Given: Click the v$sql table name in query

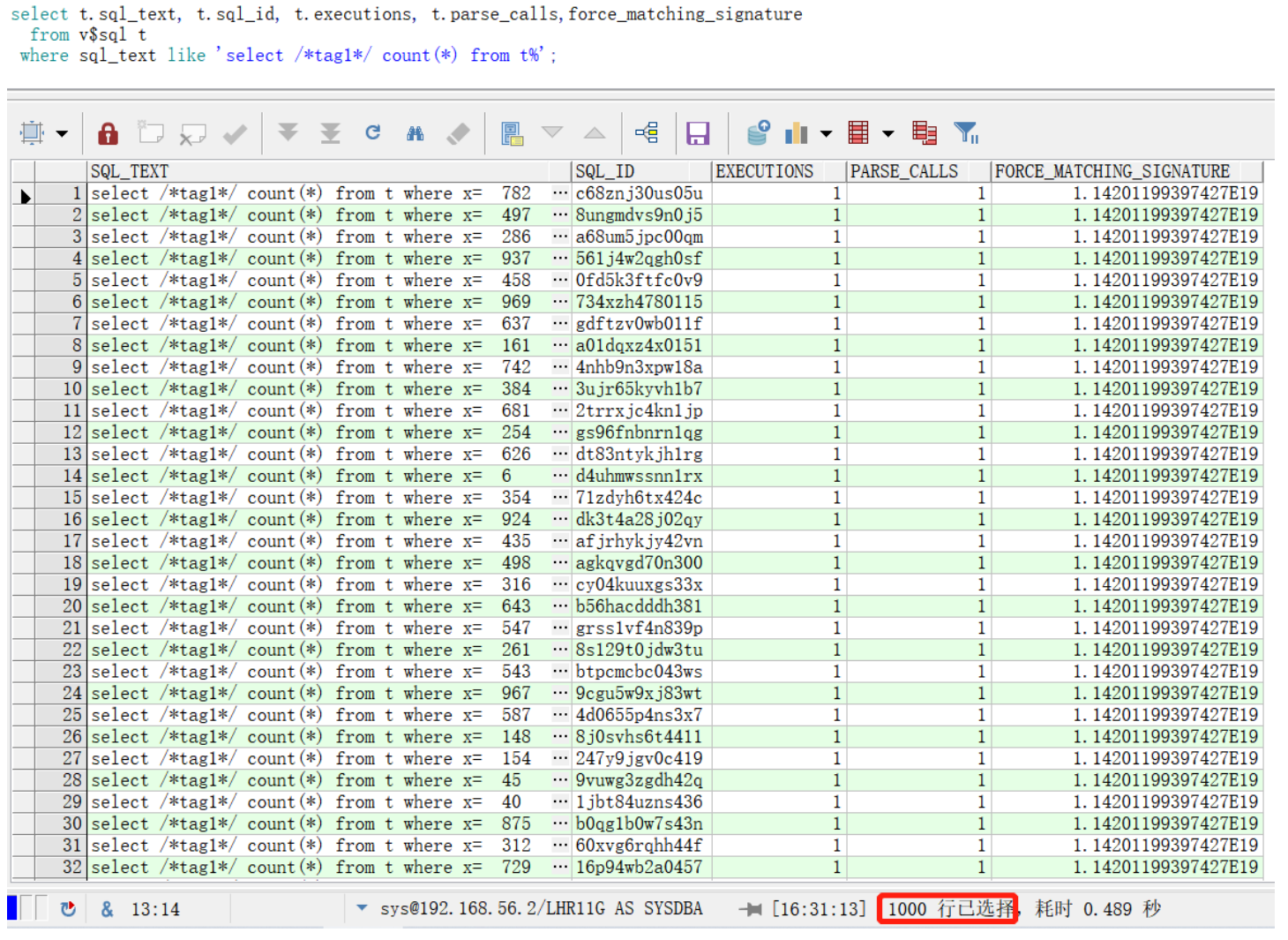Looking at the screenshot, I should (x=102, y=35).
